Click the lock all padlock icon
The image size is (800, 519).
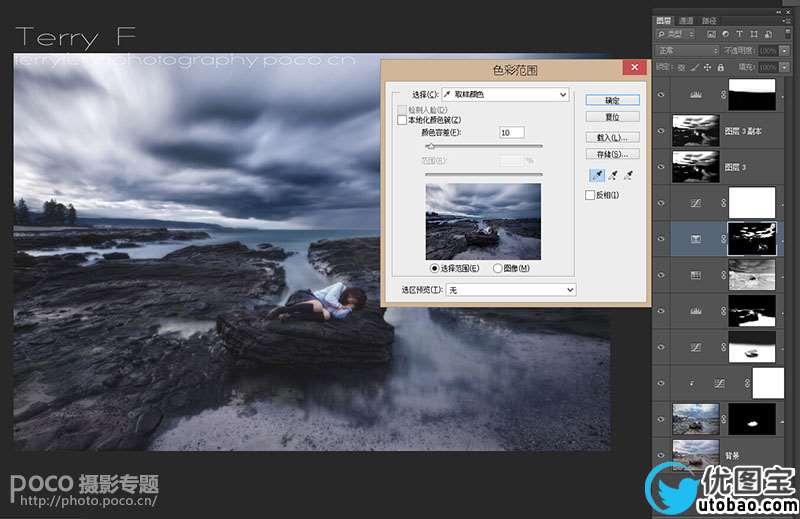[x=720, y=67]
